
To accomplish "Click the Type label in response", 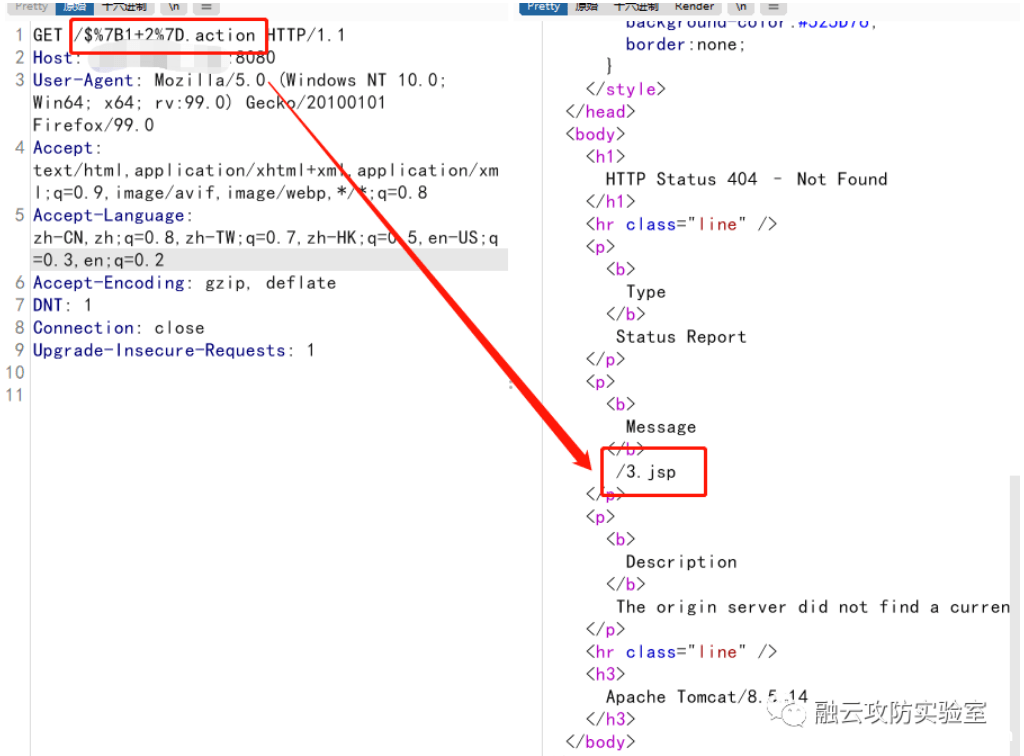I will [x=645, y=292].
